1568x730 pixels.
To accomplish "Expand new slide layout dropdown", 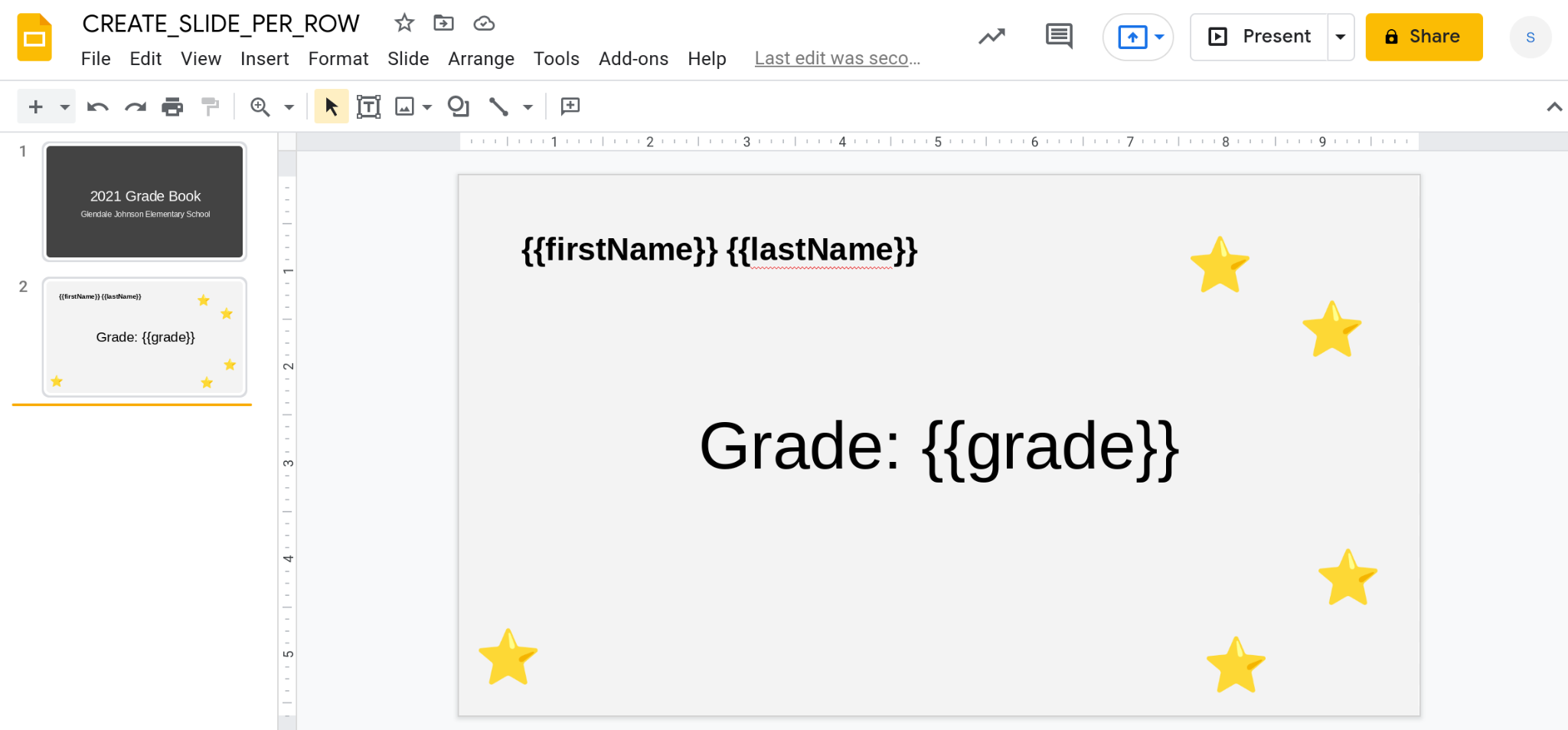I will [x=65, y=106].
